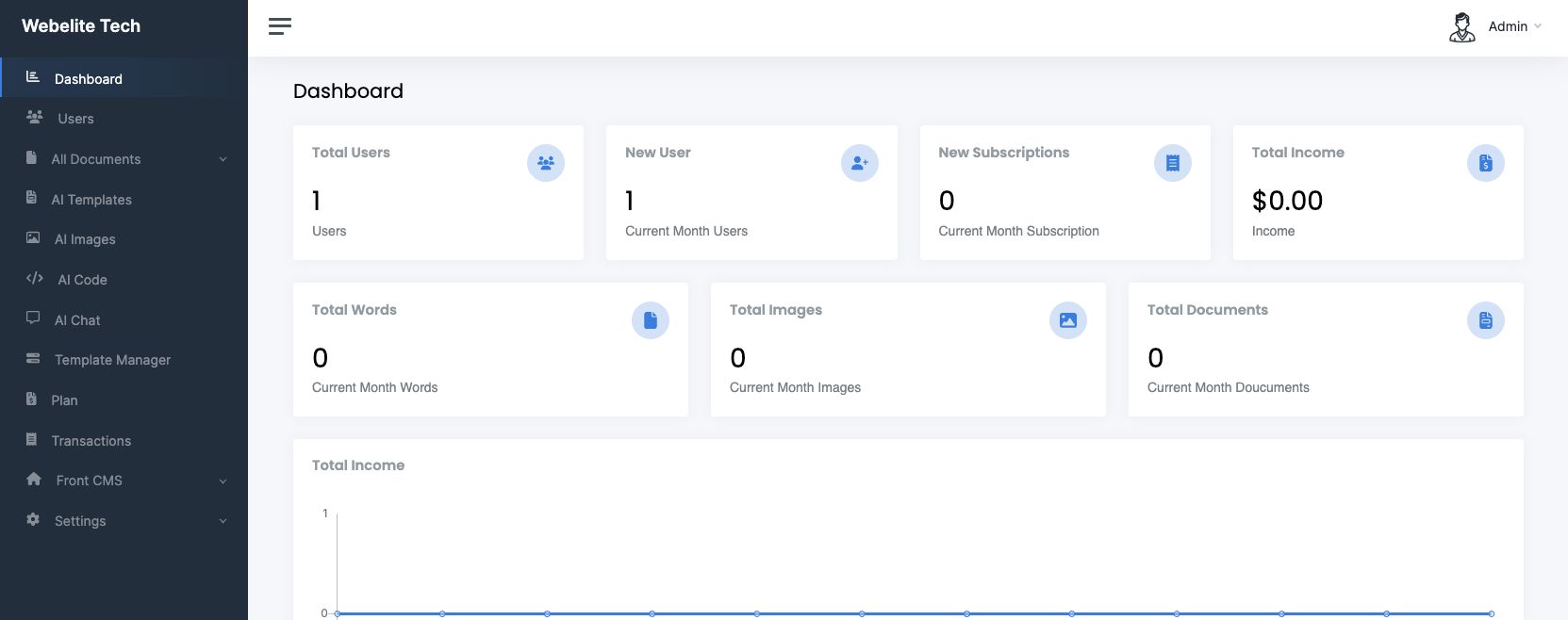Click the New User add-person icon
1568x620 pixels.
click(859, 163)
